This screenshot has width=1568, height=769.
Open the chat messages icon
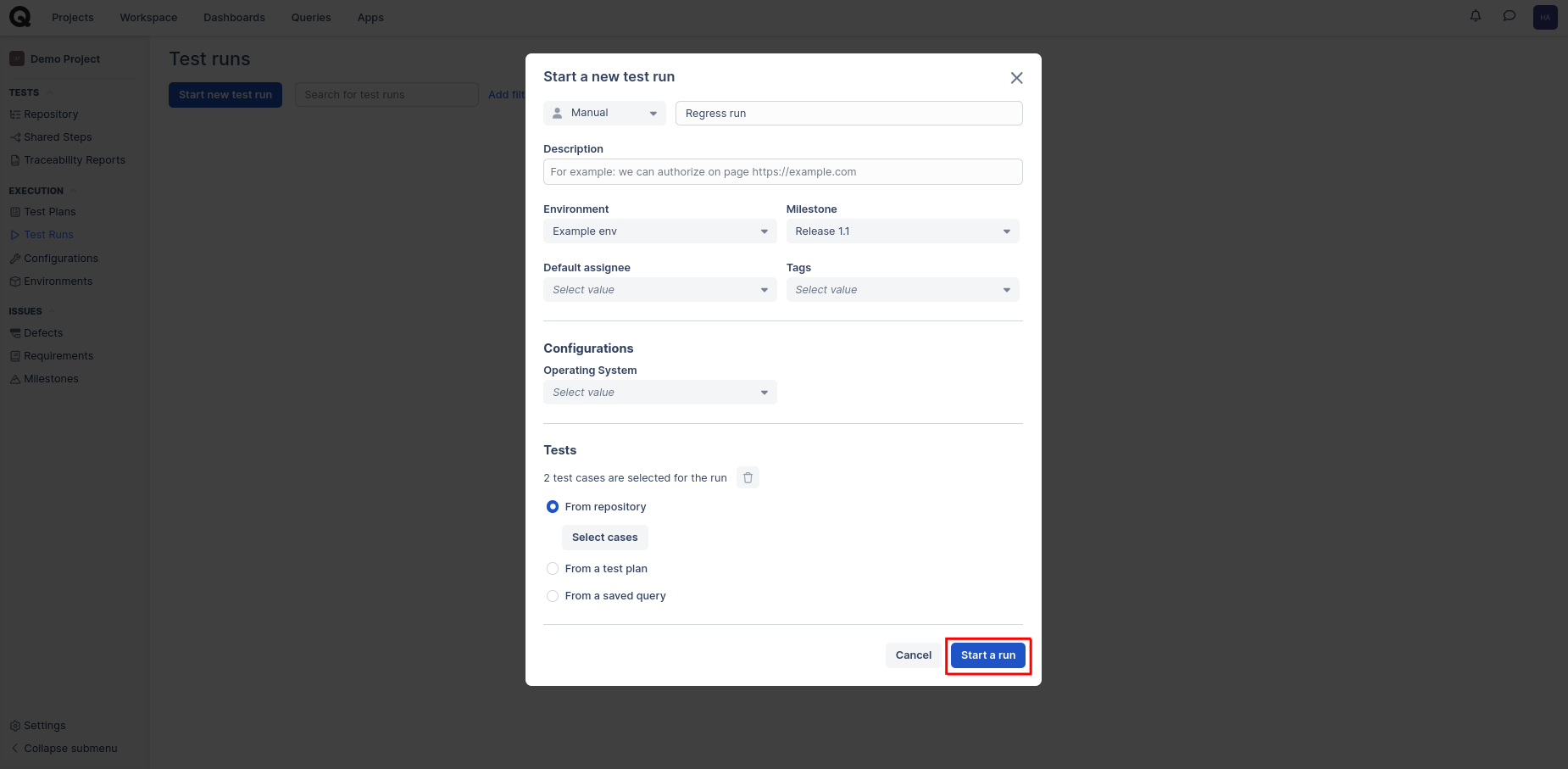(x=1510, y=16)
